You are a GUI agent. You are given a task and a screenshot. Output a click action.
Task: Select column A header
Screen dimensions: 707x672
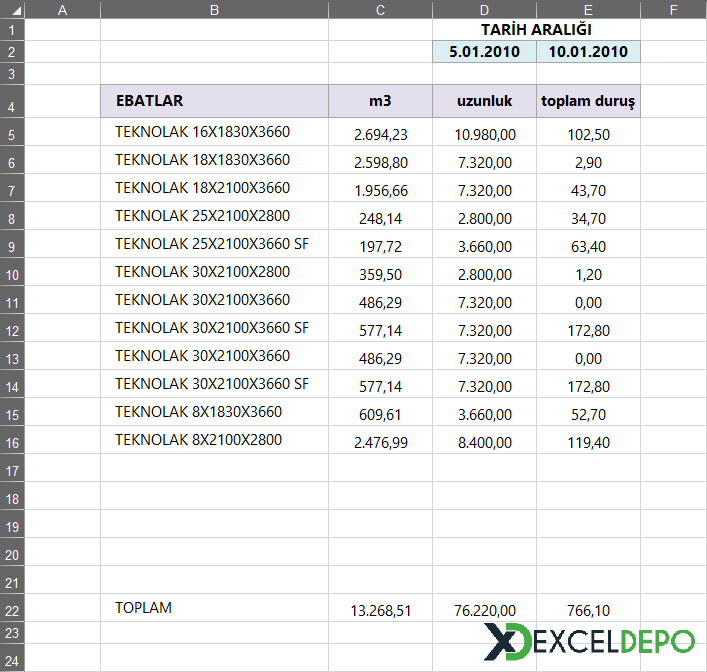pyautogui.click(x=63, y=9)
